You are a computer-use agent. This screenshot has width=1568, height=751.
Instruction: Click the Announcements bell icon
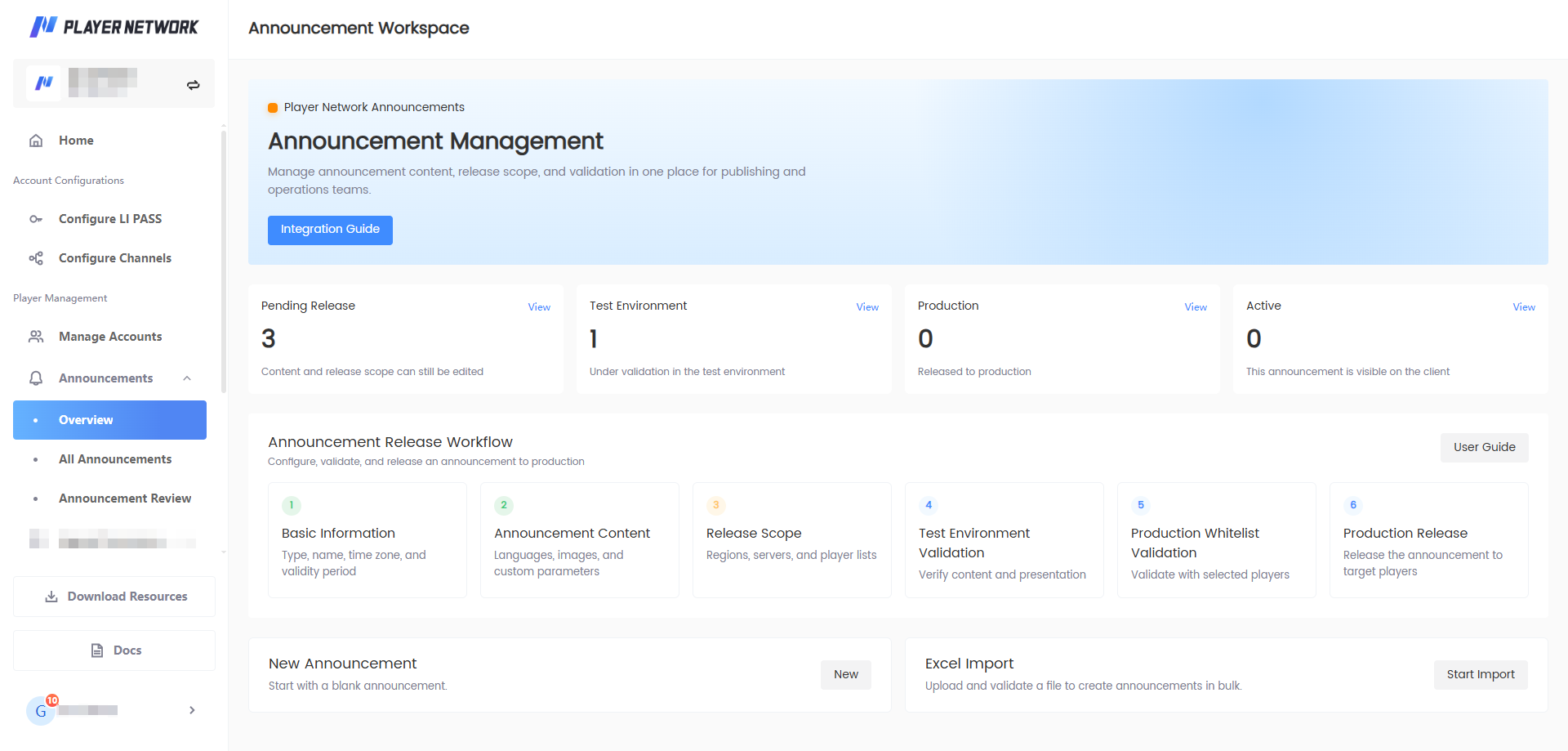tap(36, 378)
